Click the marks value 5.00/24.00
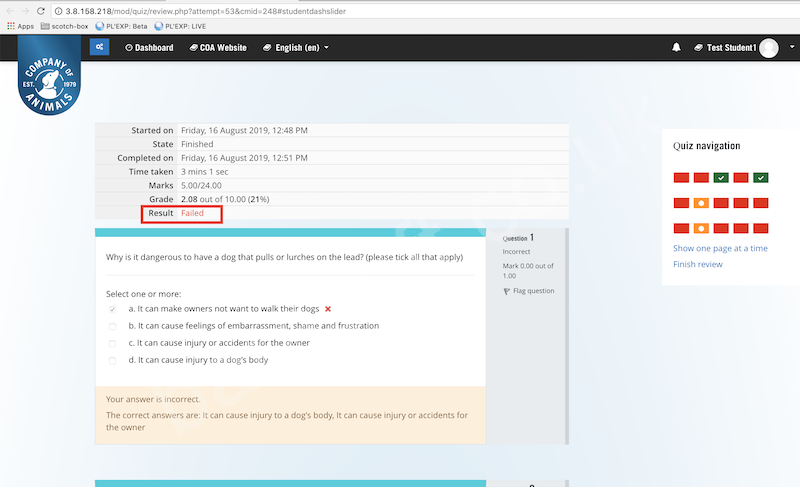 (201, 186)
